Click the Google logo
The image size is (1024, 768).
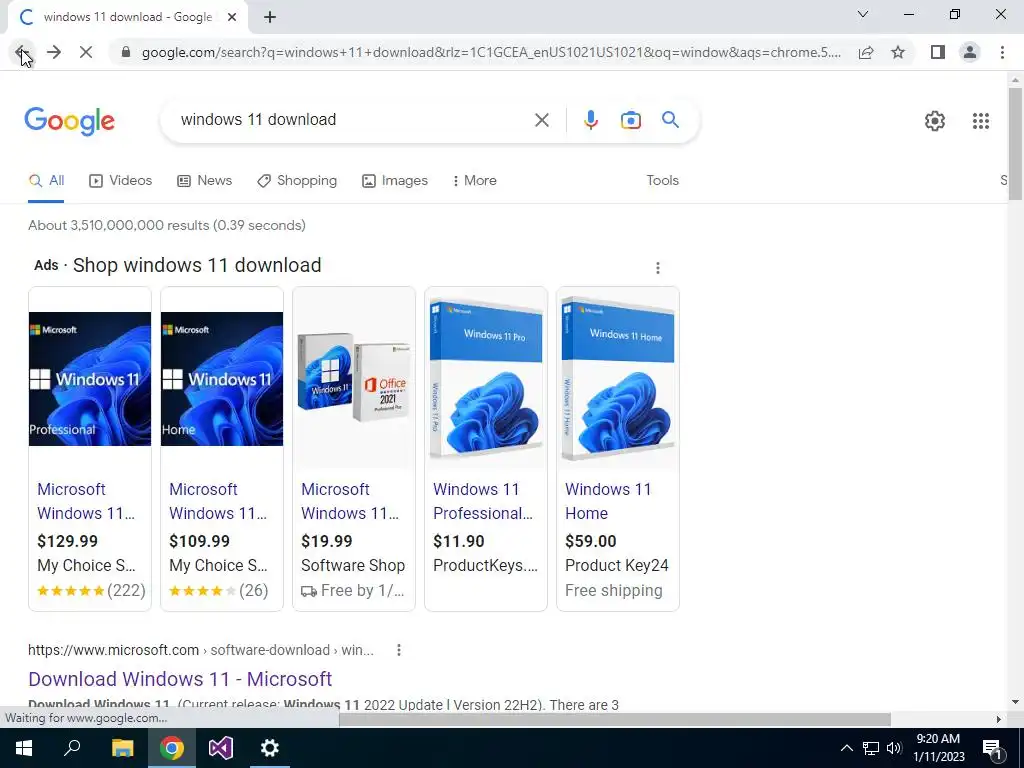[69, 121]
